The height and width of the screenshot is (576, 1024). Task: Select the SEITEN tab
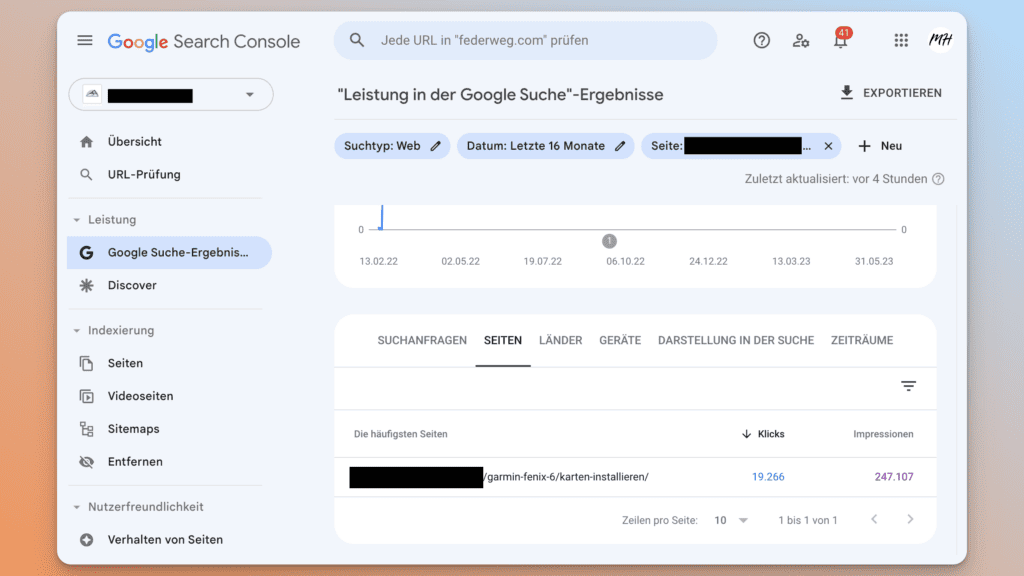click(503, 340)
